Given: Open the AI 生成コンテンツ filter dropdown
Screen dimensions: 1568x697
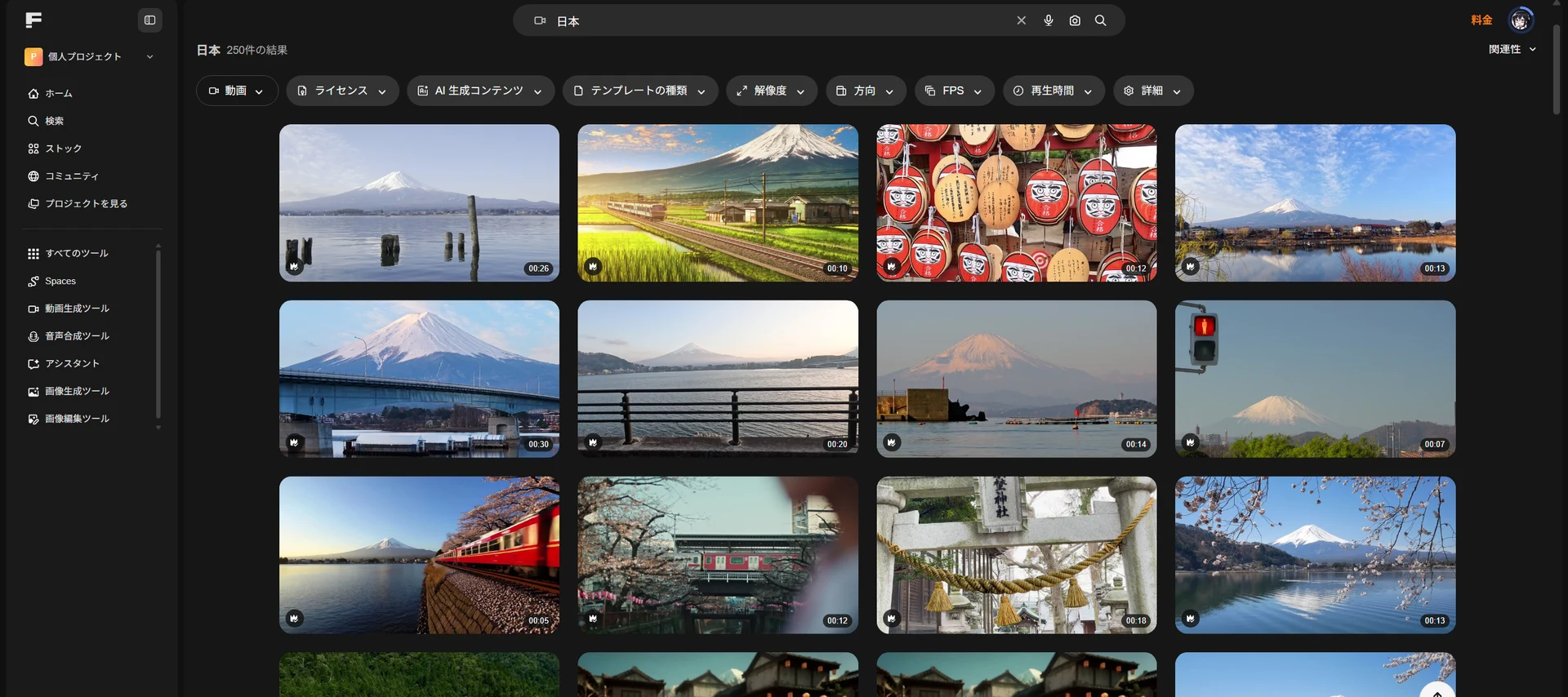Looking at the screenshot, I should [x=480, y=91].
